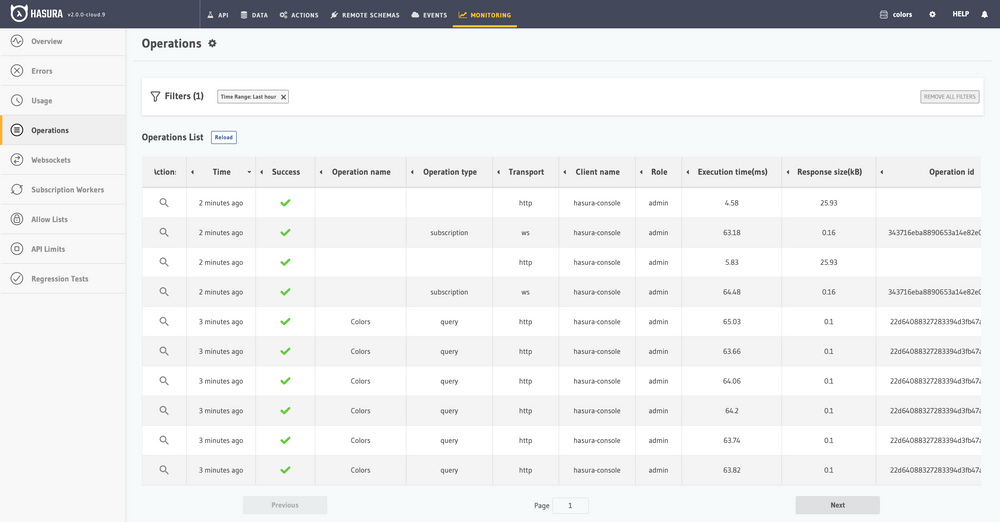This screenshot has width=1000, height=522.
Task: Click the Filters funnel icon
Action: [x=155, y=97]
